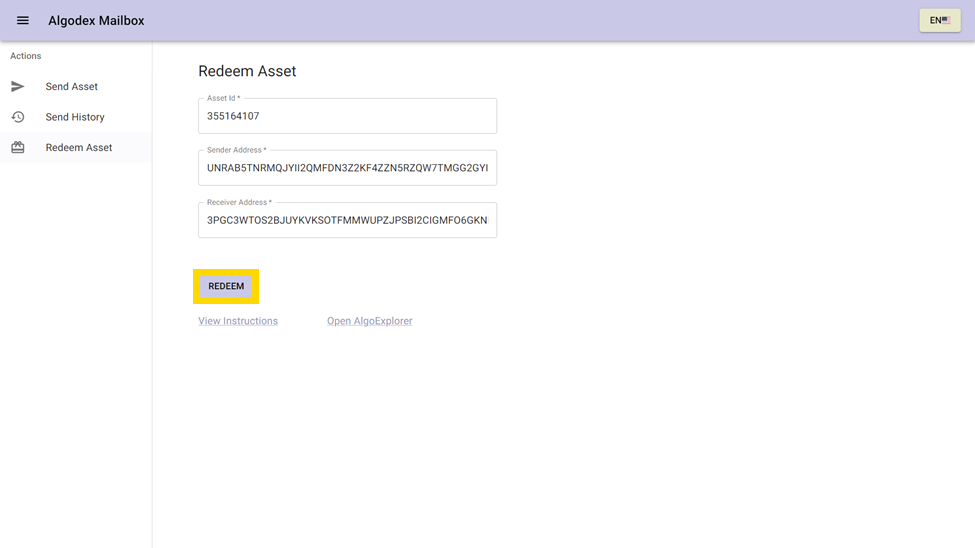The image size is (975, 548).
Task: Click the US flag icon
Action: (946, 20)
